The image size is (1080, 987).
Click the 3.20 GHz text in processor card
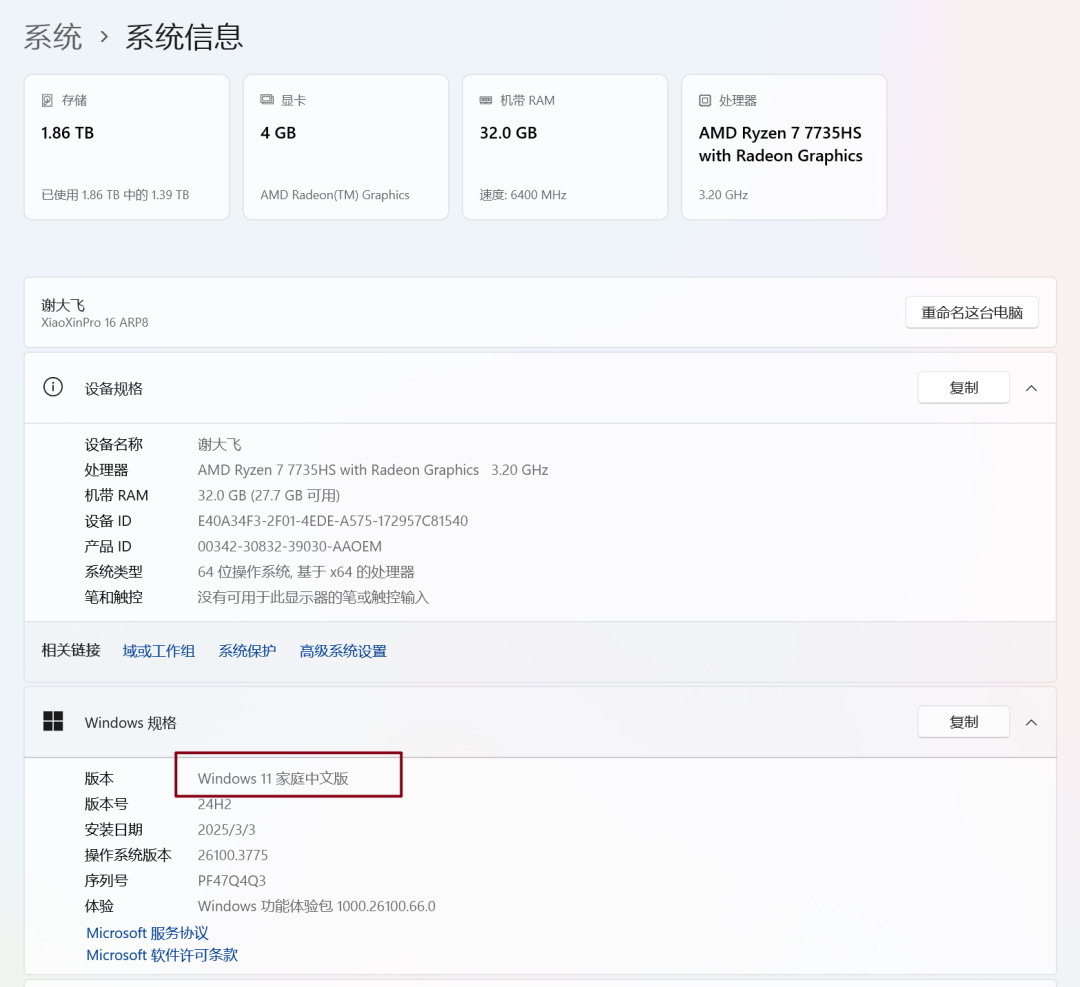pyautogui.click(x=723, y=195)
